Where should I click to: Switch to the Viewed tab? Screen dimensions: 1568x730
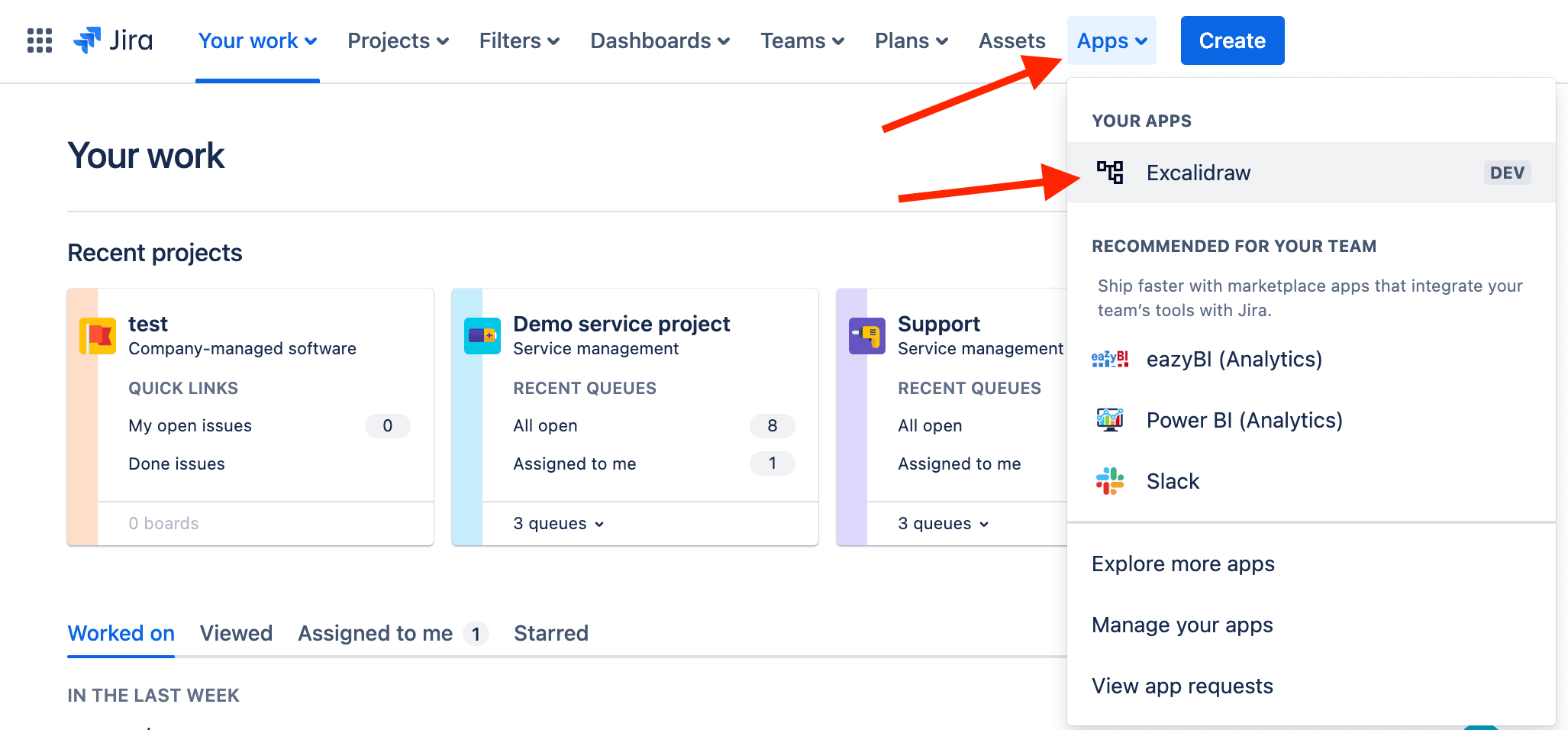coord(236,633)
